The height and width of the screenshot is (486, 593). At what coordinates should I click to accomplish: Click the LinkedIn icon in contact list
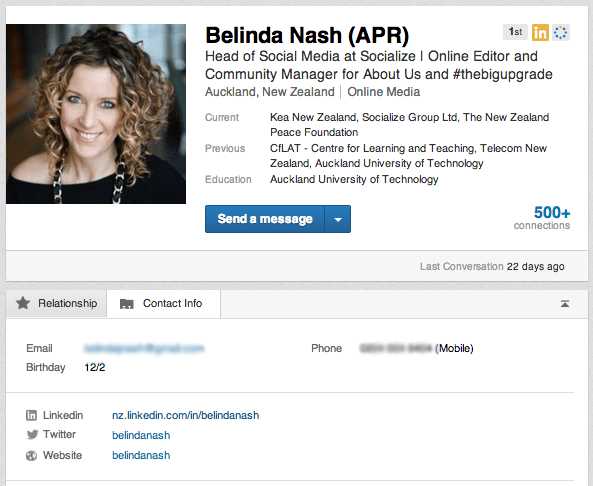pos(31,415)
